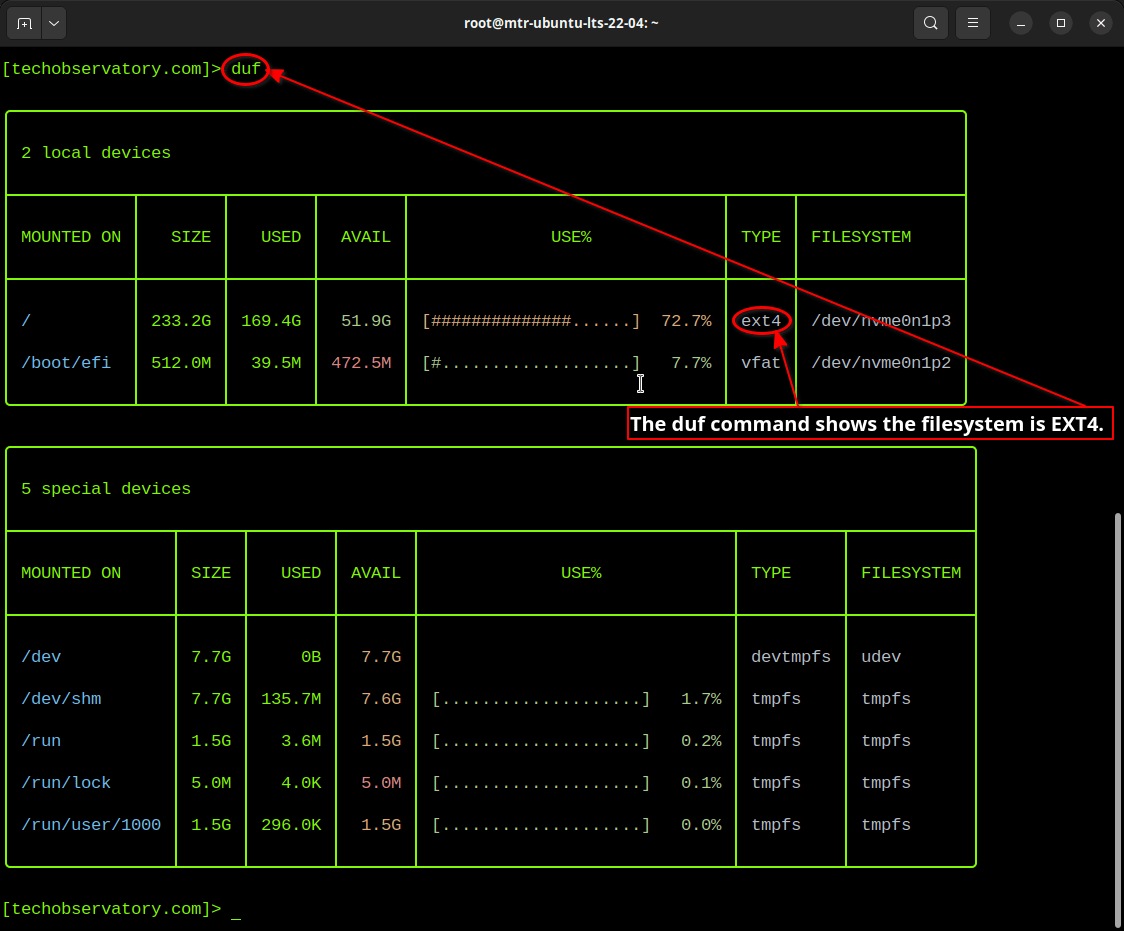This screenshot has width=1124, height=931.
Task: Click the /dev mount point
Action: click(41, 657)
